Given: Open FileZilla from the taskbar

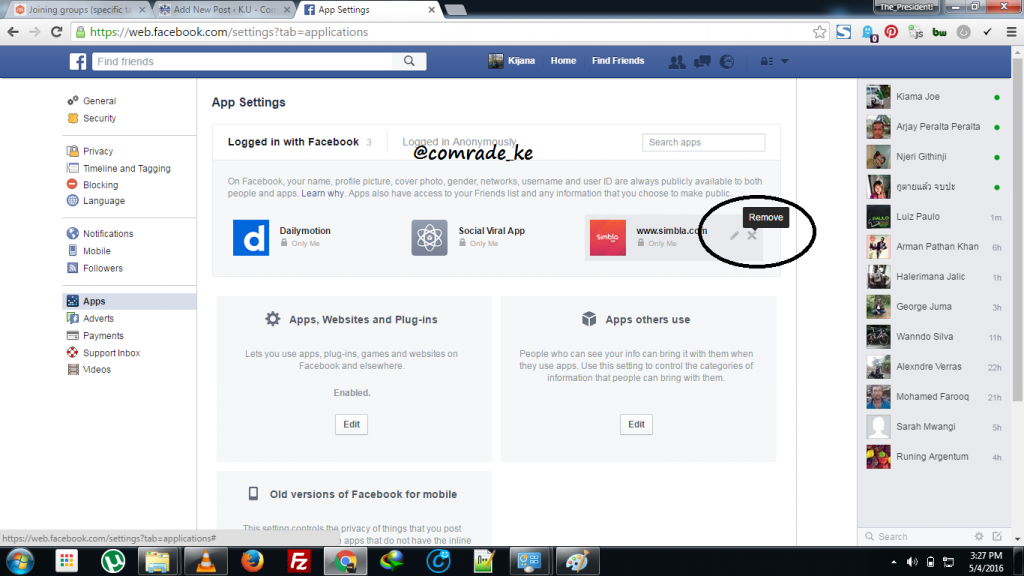Looking at the screenshot, I should click(x=298, y=562).
